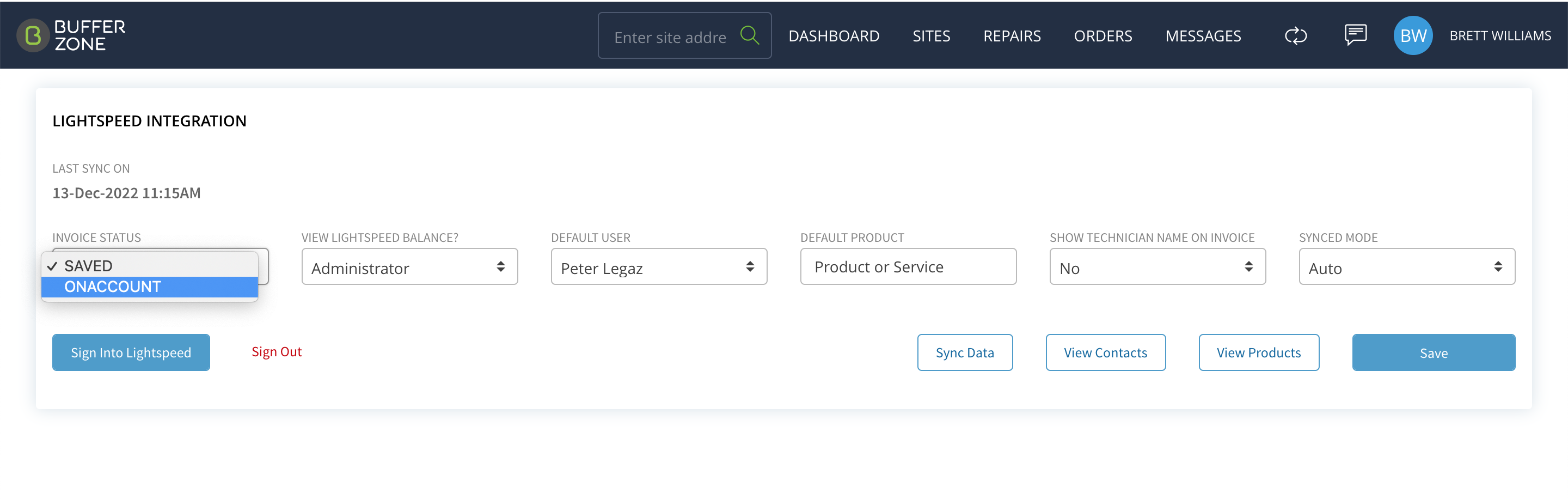
Task: Open the Repairs menu
Action: pyautogui.click(x=1012, y=36)
